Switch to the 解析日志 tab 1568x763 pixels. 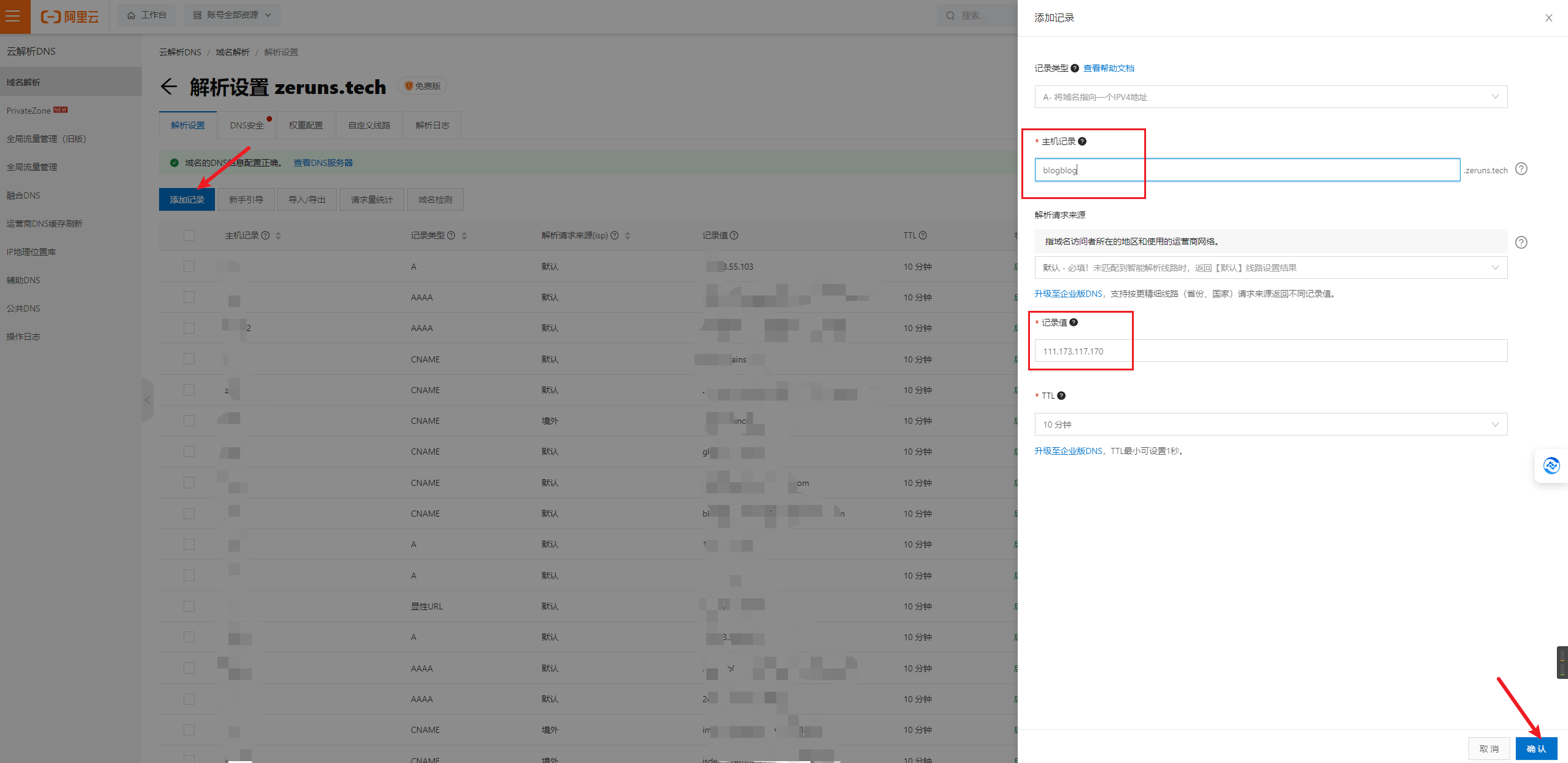click(432, 125)
